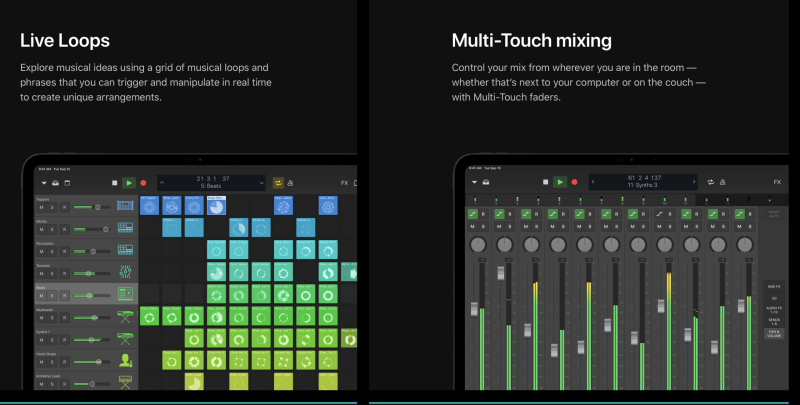
Task: Record-enable the Vocal Chops track
Action: pyautogui.click(x=64, y=362)
